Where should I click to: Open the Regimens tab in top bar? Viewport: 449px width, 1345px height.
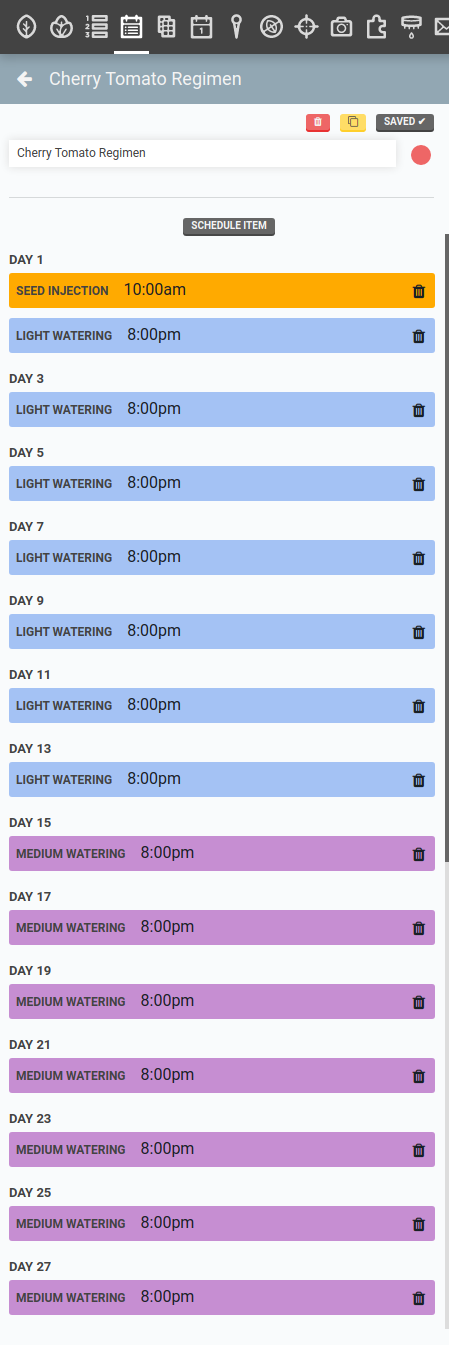coord(131,27)
